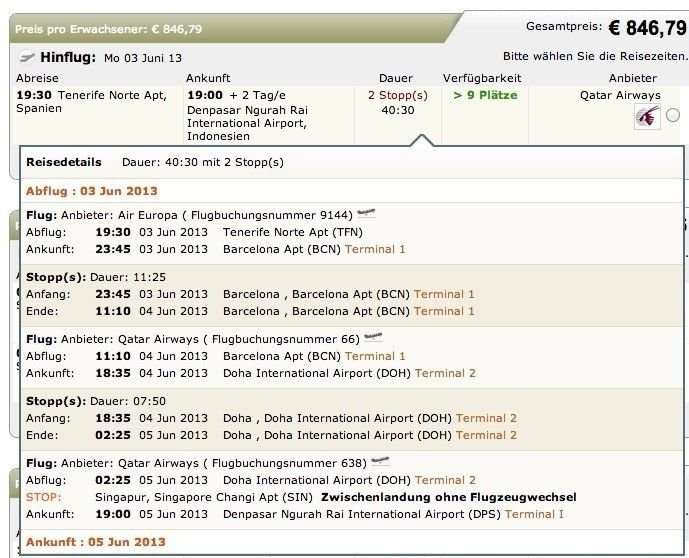
Task: Click the Gesamtpreis € 846,79 amount
Action: coord(647,28)
